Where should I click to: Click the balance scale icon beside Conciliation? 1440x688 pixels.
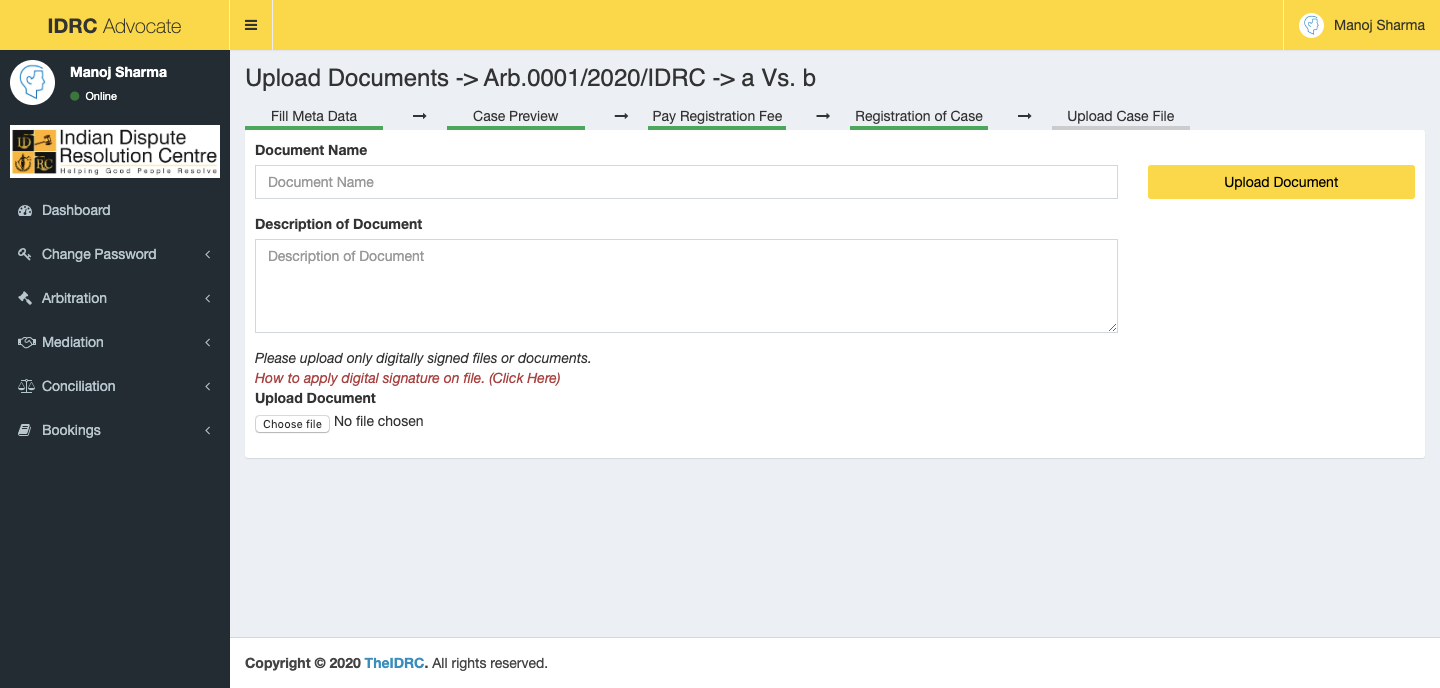tap(26, 387)
